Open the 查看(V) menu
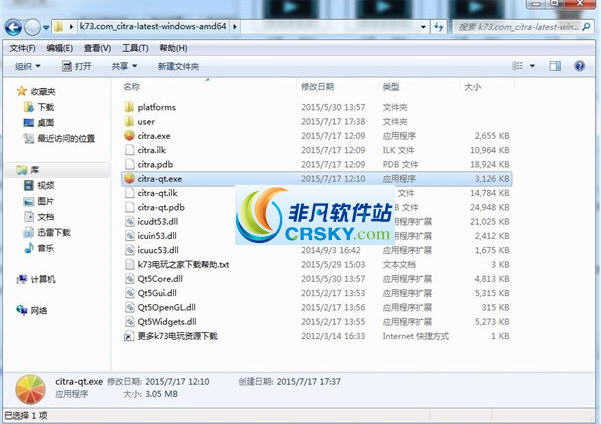Viewport: 601px width, 424px height. (97, 48)
